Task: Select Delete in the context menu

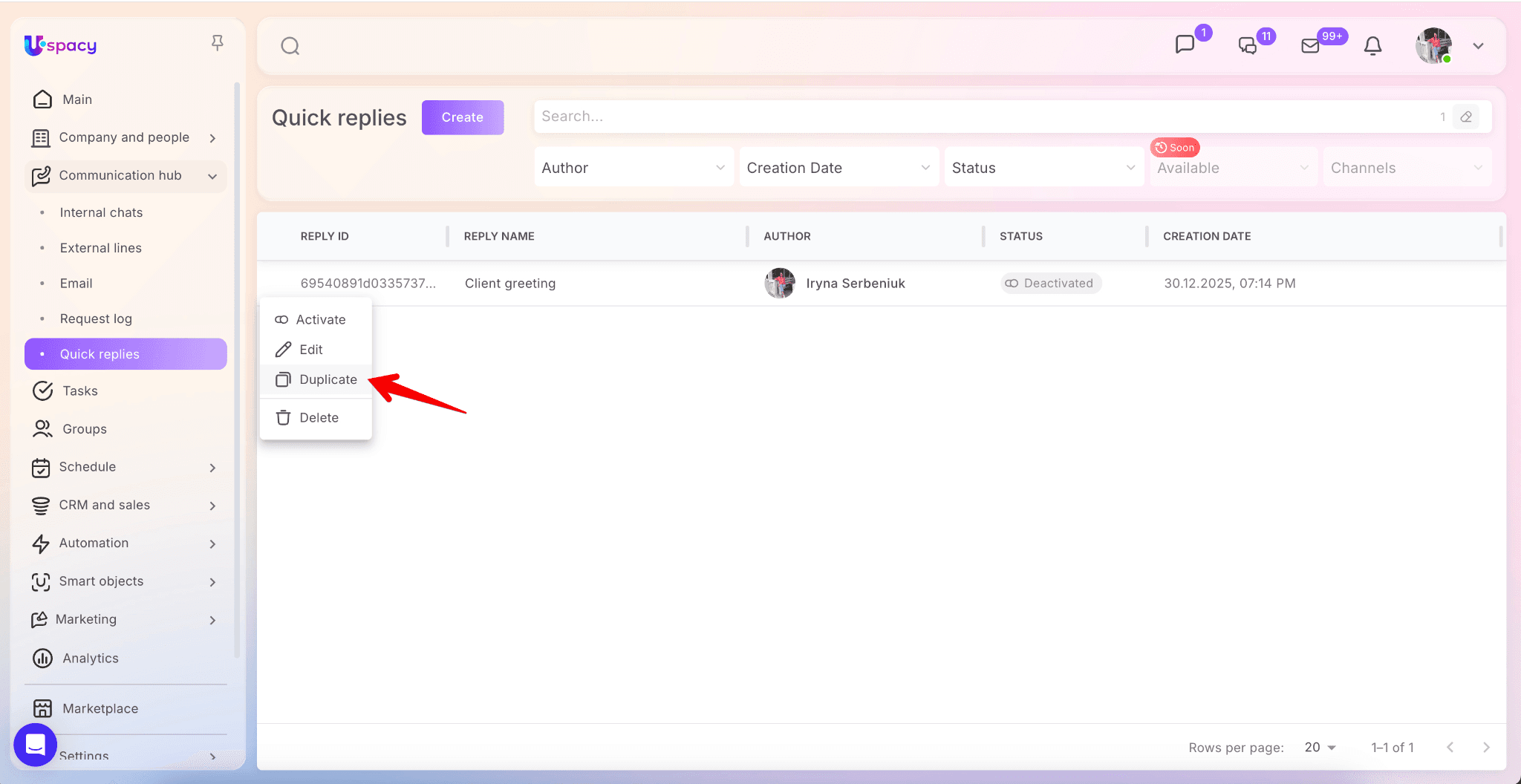Action: (319, 417)
